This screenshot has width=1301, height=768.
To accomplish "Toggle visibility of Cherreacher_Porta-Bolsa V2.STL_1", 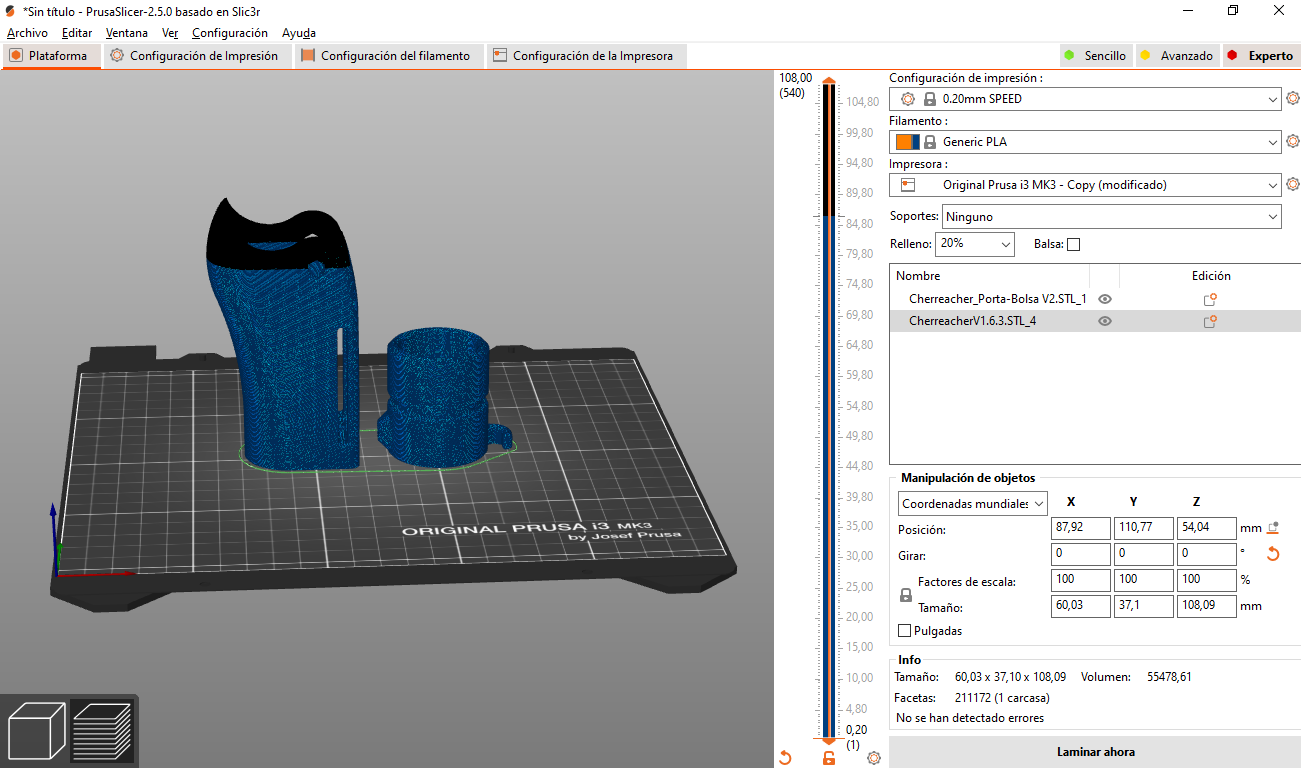I will point(1105,299).
